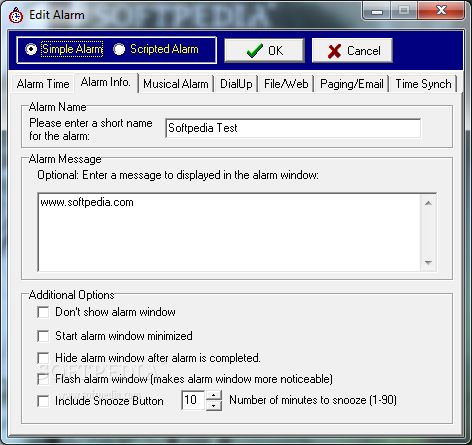Screen dimensions: 472x445
Task: Open the DialUp tab
Action: pyautogui.click(x=236, y=84)
